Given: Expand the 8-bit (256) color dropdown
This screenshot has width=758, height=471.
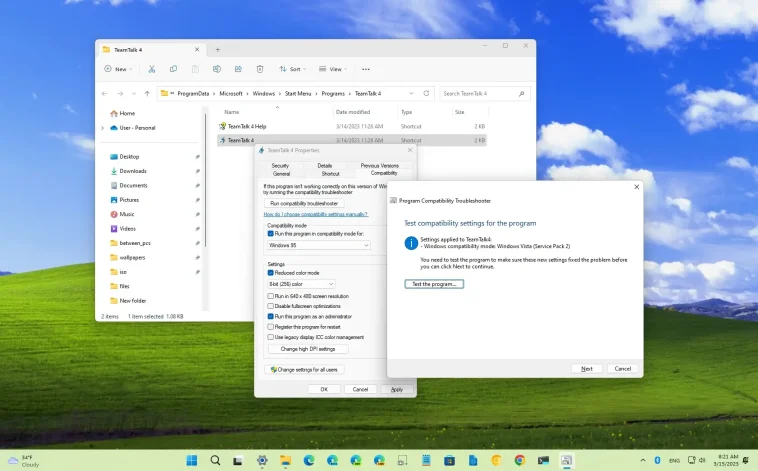Looking at the screenshot, I should coord(301,284).
